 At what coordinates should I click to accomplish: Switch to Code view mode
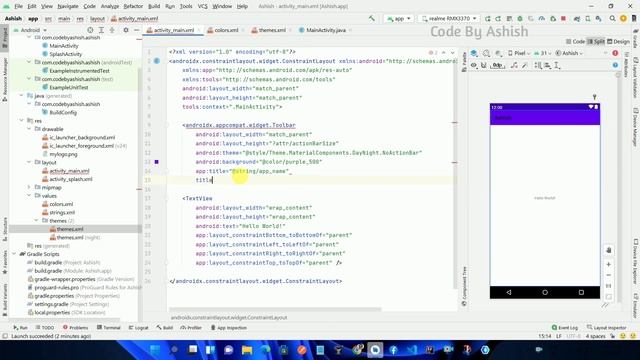point(576,42)
